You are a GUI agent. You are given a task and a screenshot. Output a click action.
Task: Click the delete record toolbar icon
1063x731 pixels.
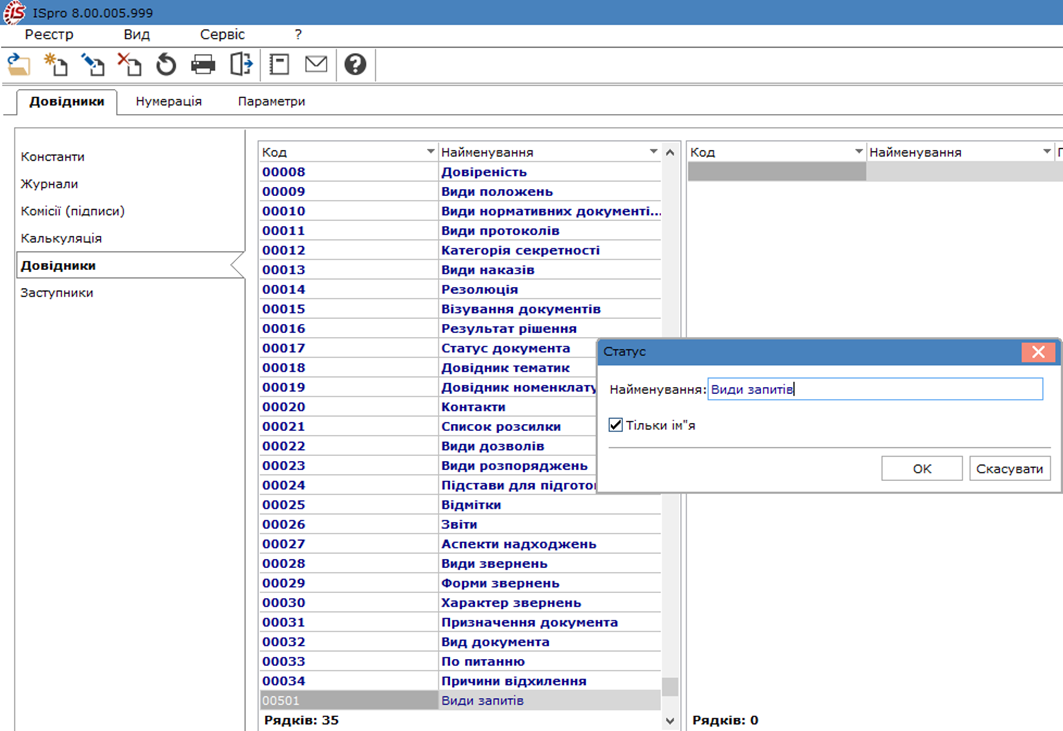(x=129, y=65)
